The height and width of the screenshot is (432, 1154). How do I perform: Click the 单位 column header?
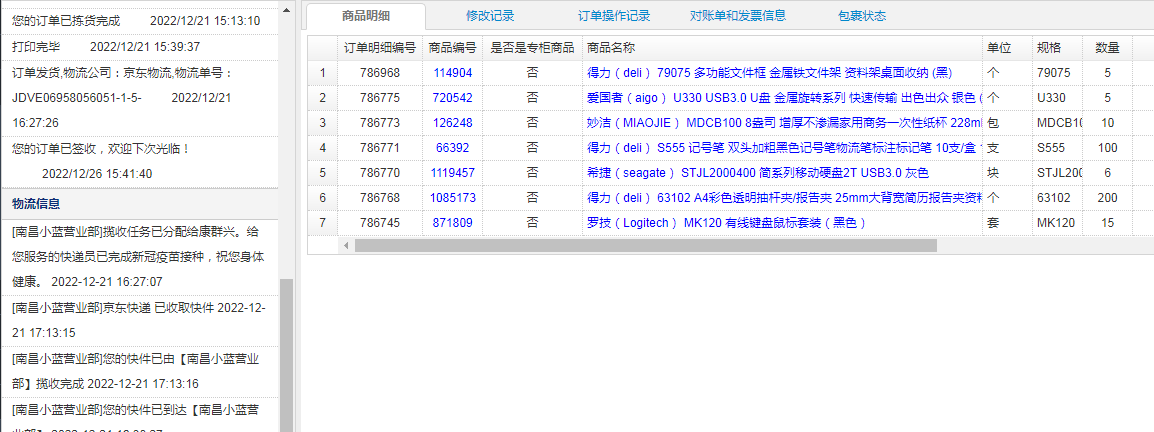click(1007, 48)
